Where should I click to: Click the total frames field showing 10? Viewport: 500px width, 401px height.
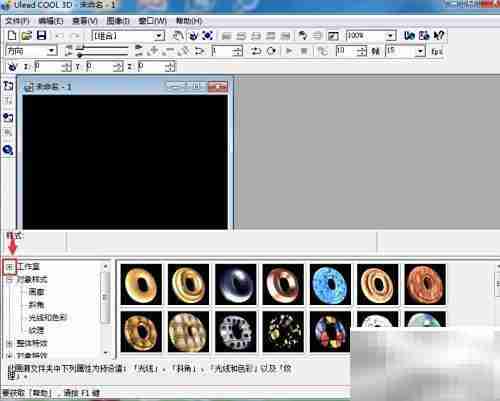(346, 51)
